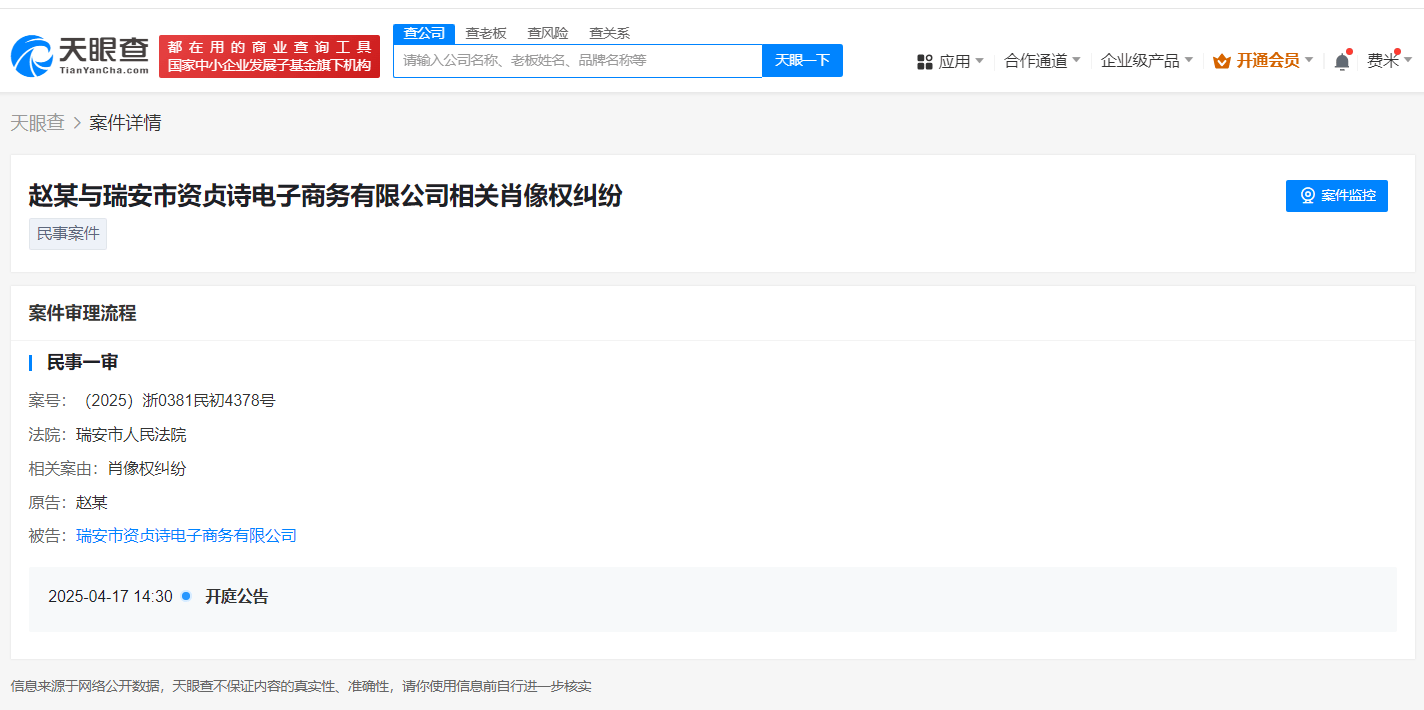Select the 查公司 search tab
This screenshot has height=710, width=1424.
point(424,33)
